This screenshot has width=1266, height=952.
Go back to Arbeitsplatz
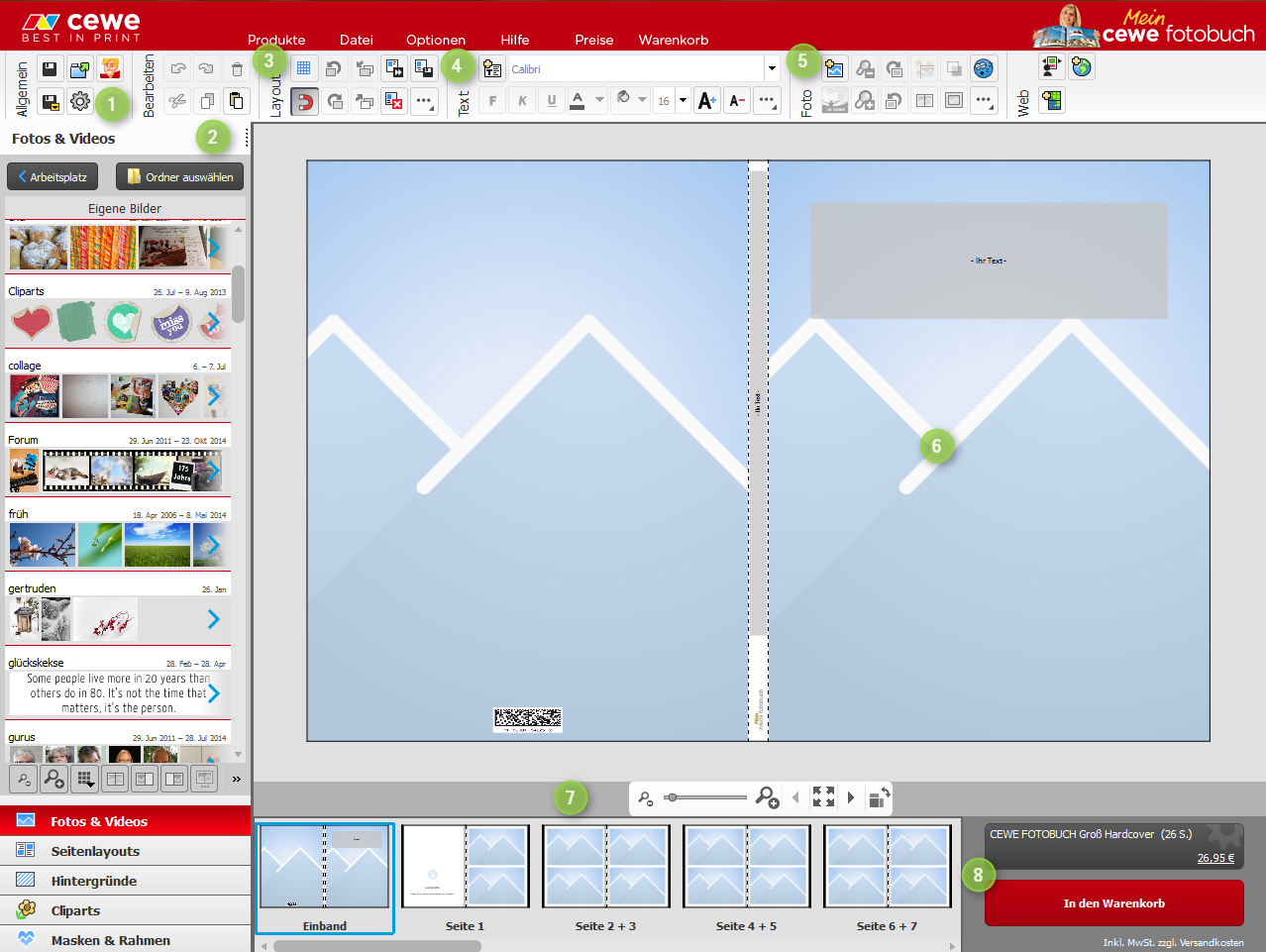click(x=53, y=176)
